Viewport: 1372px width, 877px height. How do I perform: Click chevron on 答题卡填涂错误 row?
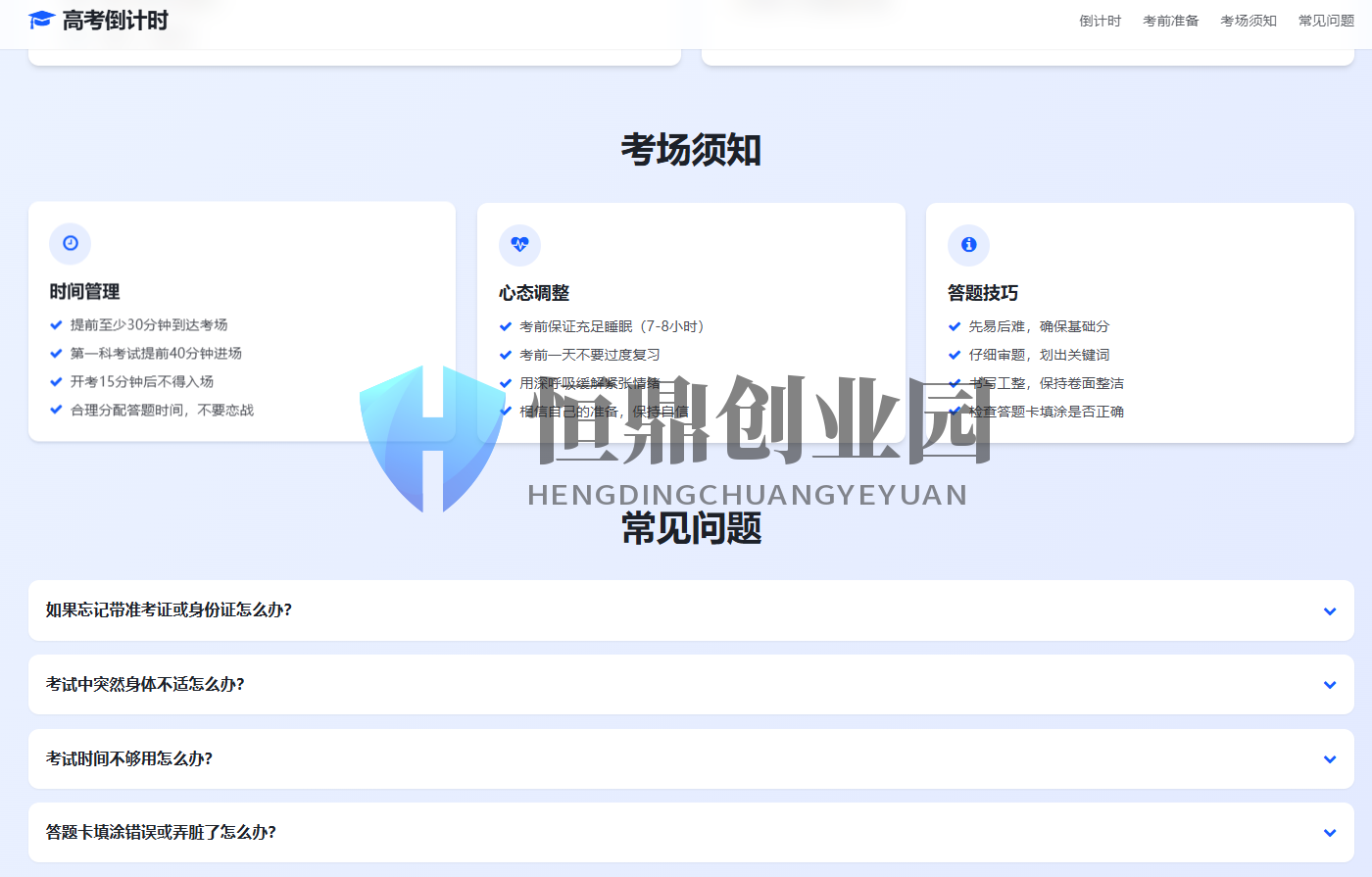1330,833
